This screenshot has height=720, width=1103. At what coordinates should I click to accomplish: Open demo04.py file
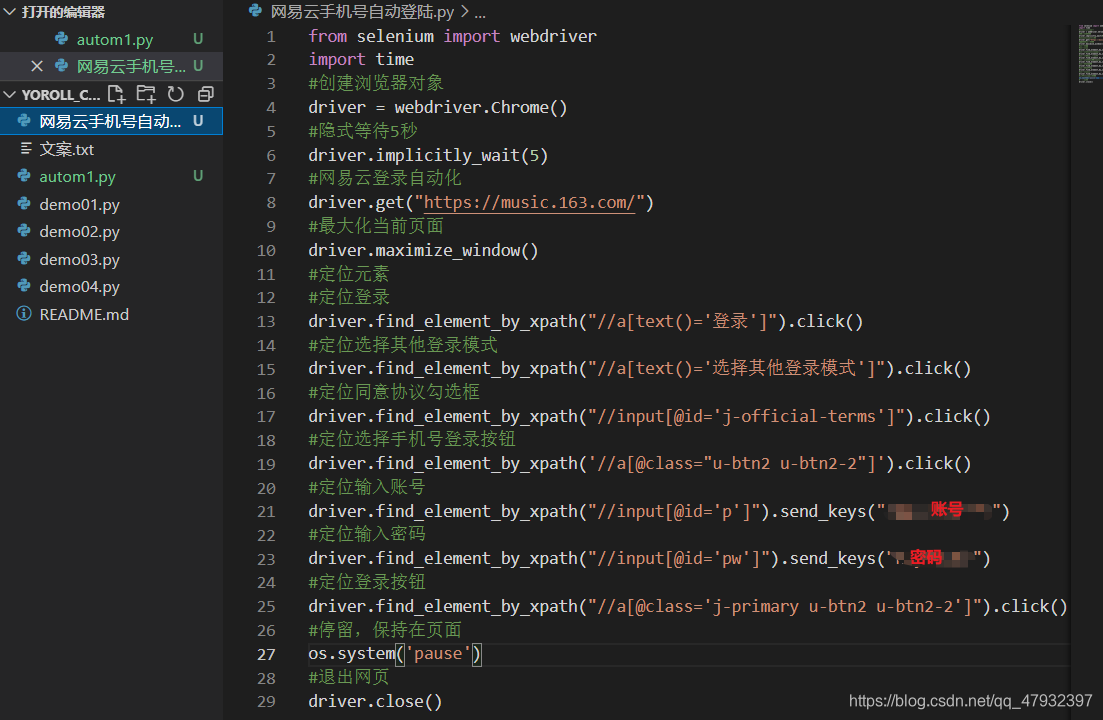pyautogui.click(x=79, y=286)
